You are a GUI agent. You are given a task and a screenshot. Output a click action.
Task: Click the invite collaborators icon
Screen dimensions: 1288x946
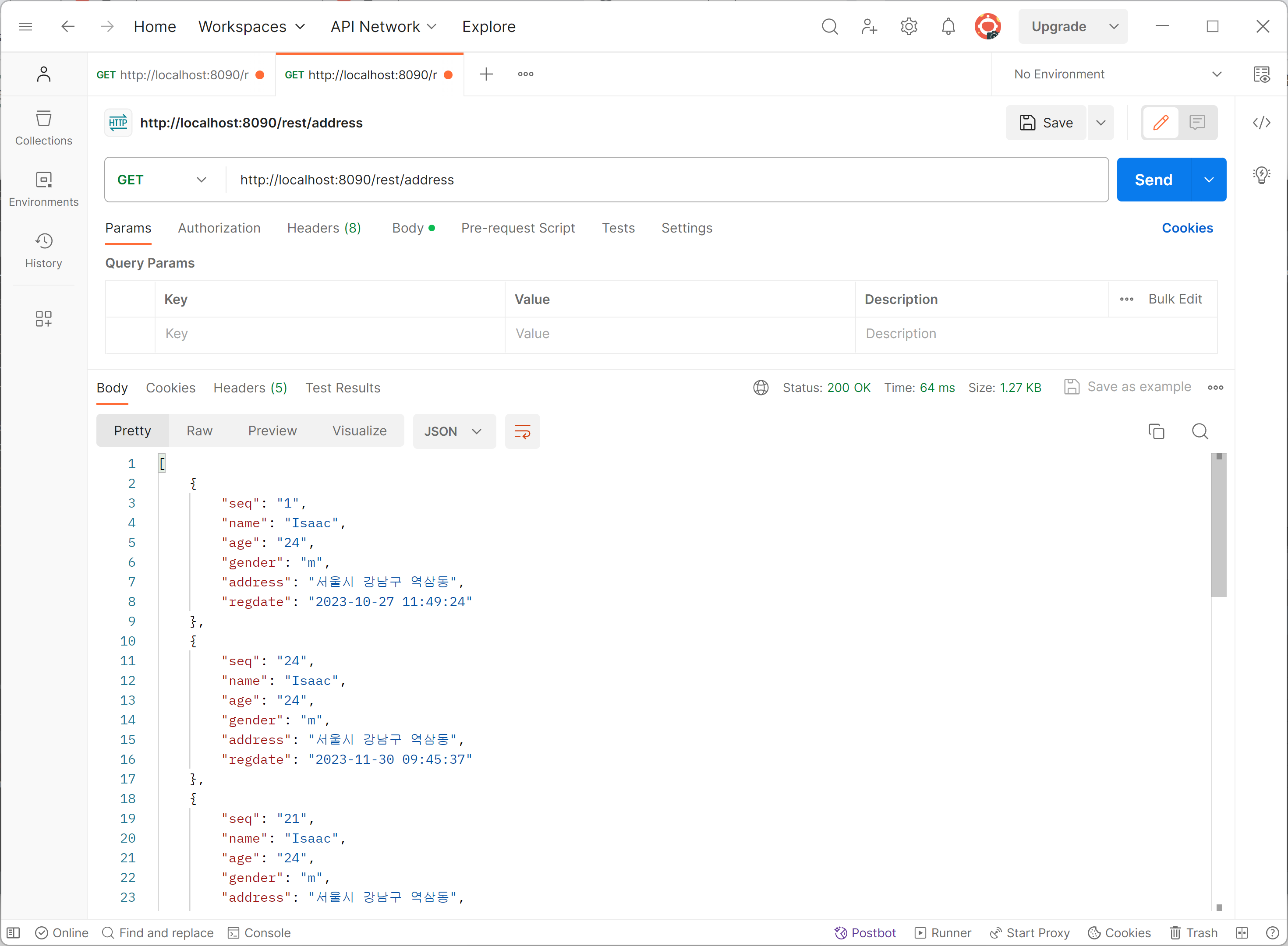point(869,26)
